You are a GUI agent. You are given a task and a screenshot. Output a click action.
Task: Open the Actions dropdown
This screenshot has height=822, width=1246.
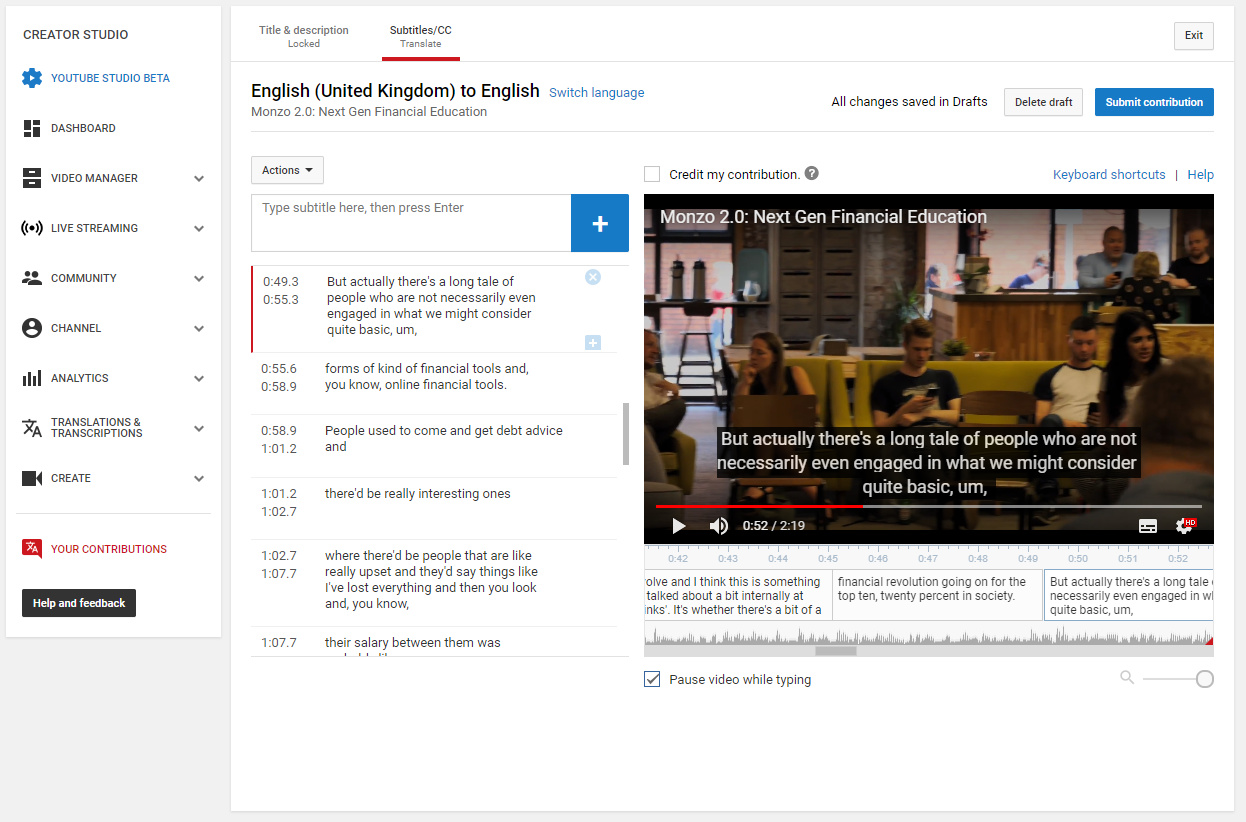click(287, 170)
